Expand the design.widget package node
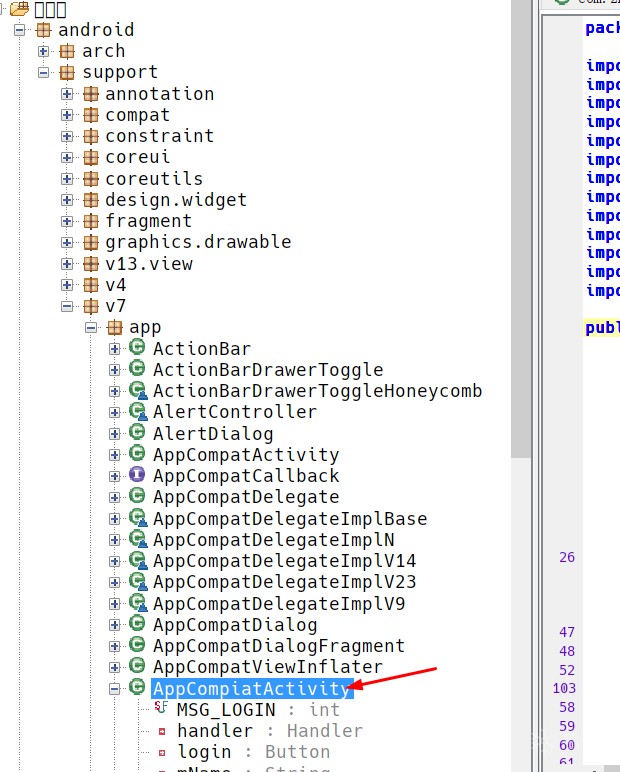Screen dimensions: 620x772 click(x=67, y=200)
